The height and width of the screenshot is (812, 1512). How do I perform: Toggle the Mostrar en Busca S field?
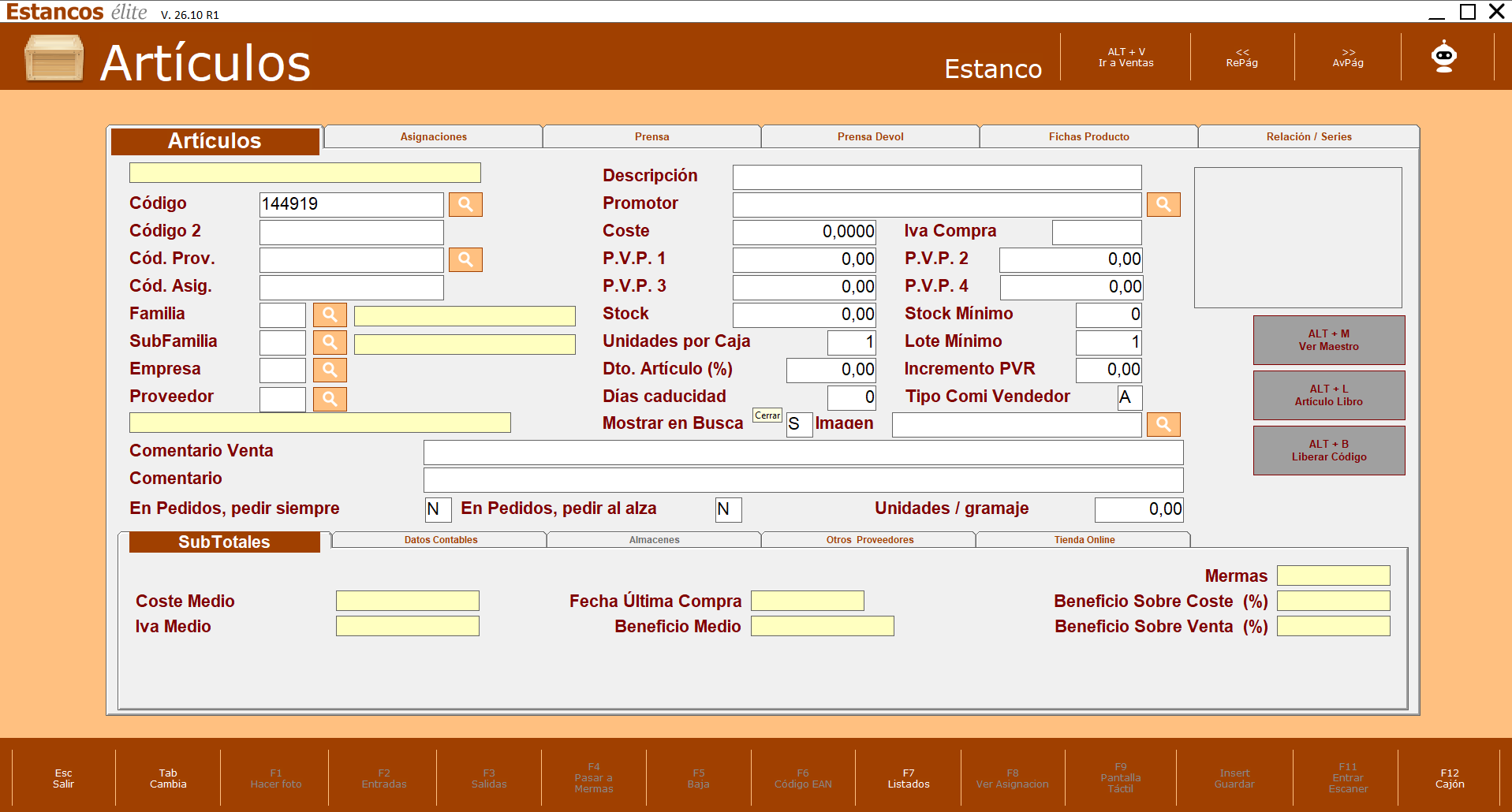799,424
